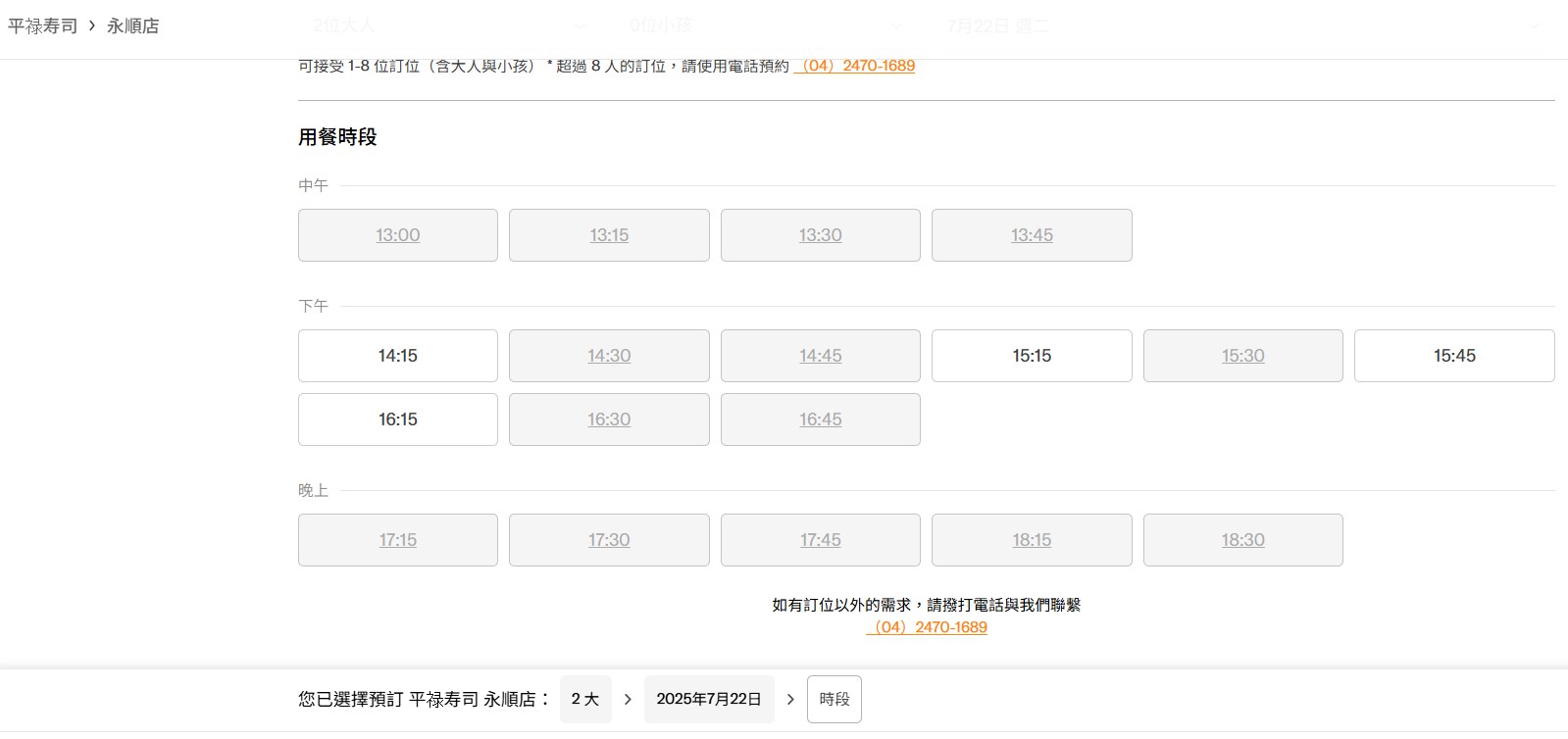Click the phone number link above 用餐時段
Image resolution: width=1568 pixels, height=739 pixels.
point(854,66)
